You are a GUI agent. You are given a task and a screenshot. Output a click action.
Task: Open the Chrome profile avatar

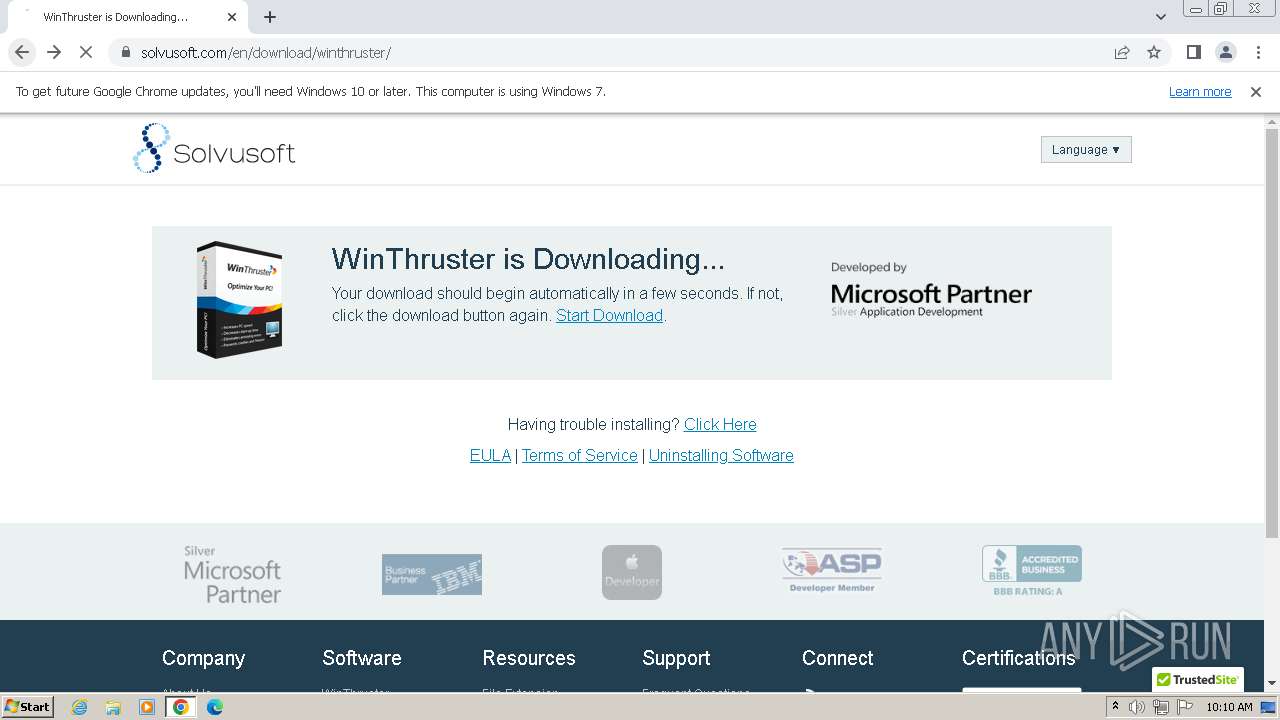pos(1225,52)
